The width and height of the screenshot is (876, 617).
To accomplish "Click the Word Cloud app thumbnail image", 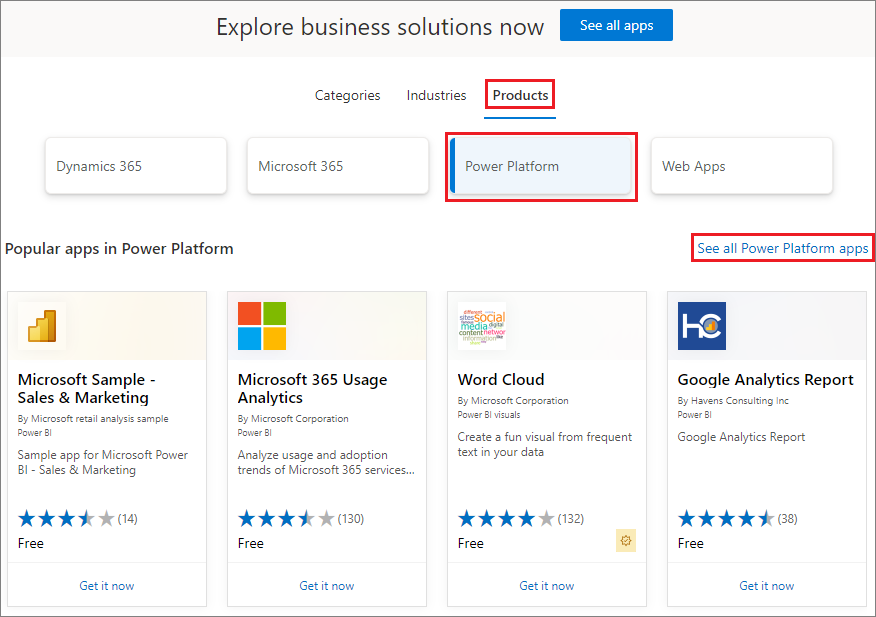I will (482, 326).
